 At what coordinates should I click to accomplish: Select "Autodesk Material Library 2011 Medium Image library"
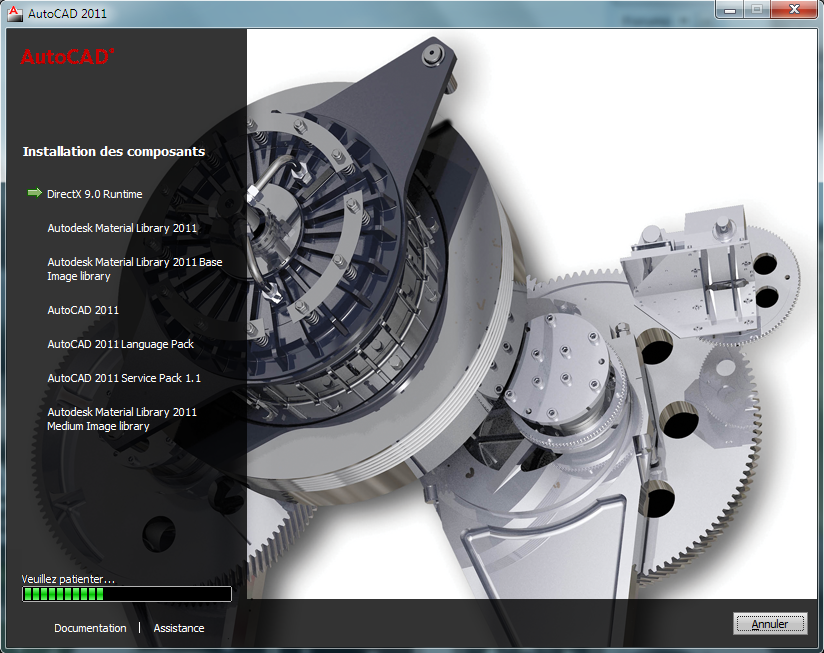(x=122, y=419)
